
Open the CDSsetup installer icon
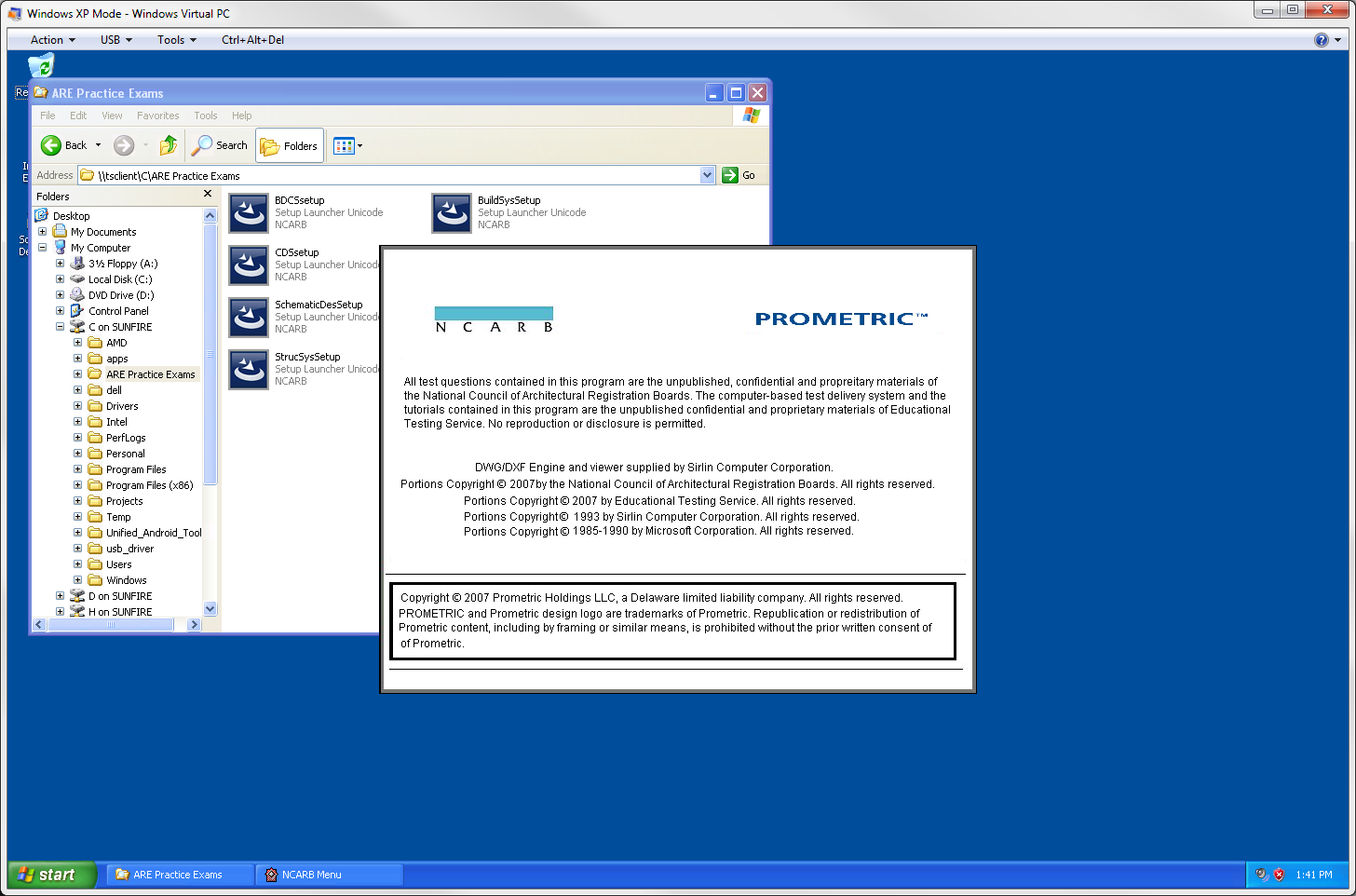(x=249, y=265)
